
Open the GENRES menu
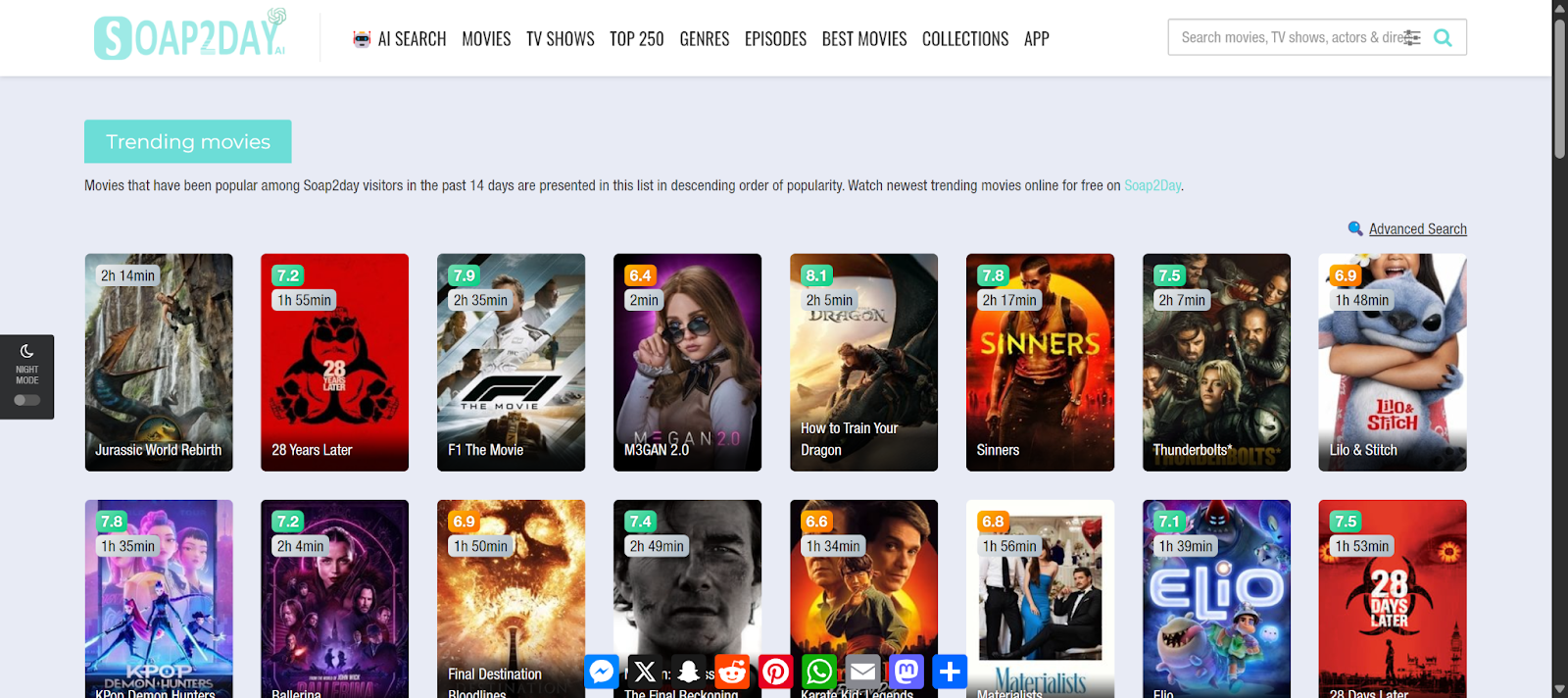(705, 39)
